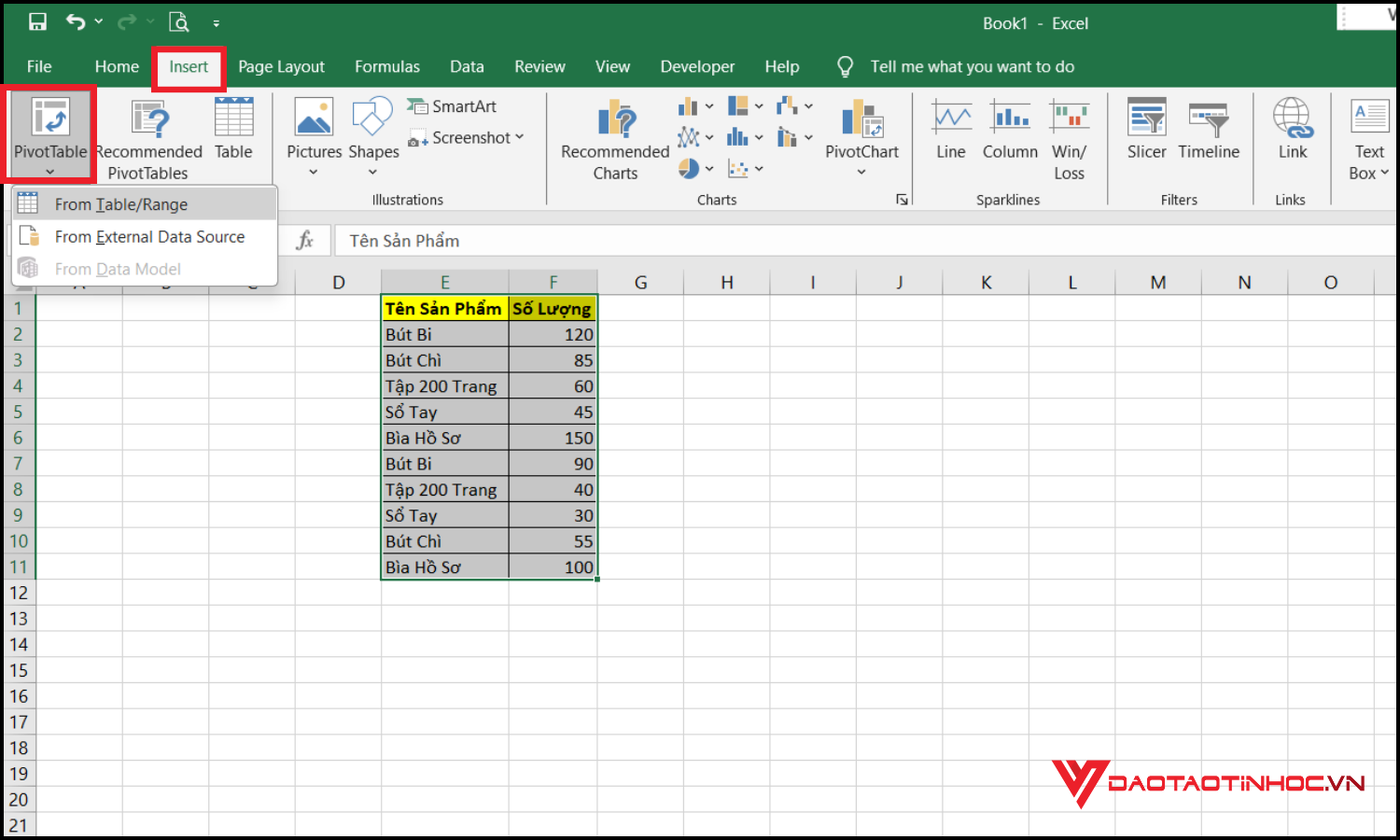Insert a hyperlink via the Link icon
The image size is (1400, 840).
click(1292, 131)
